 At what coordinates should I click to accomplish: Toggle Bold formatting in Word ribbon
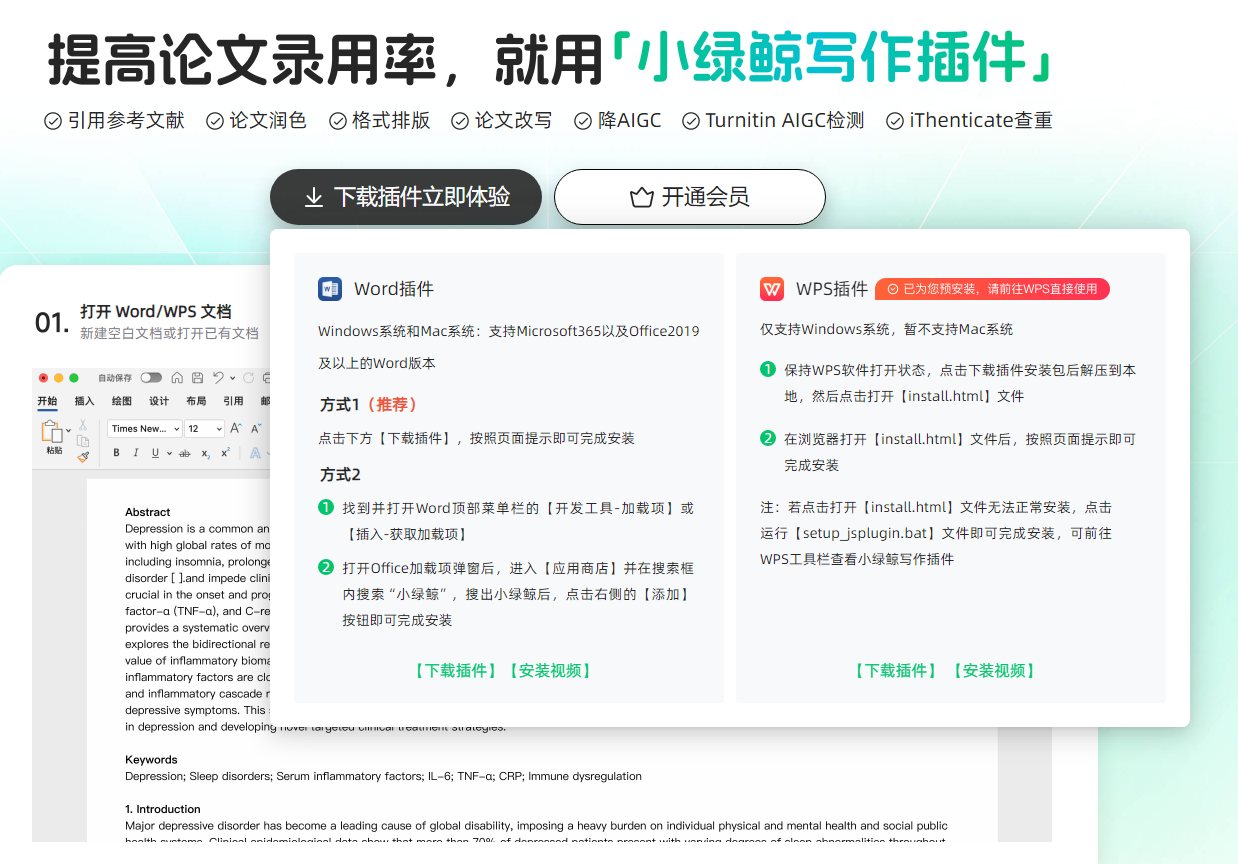tap(116, 453)
